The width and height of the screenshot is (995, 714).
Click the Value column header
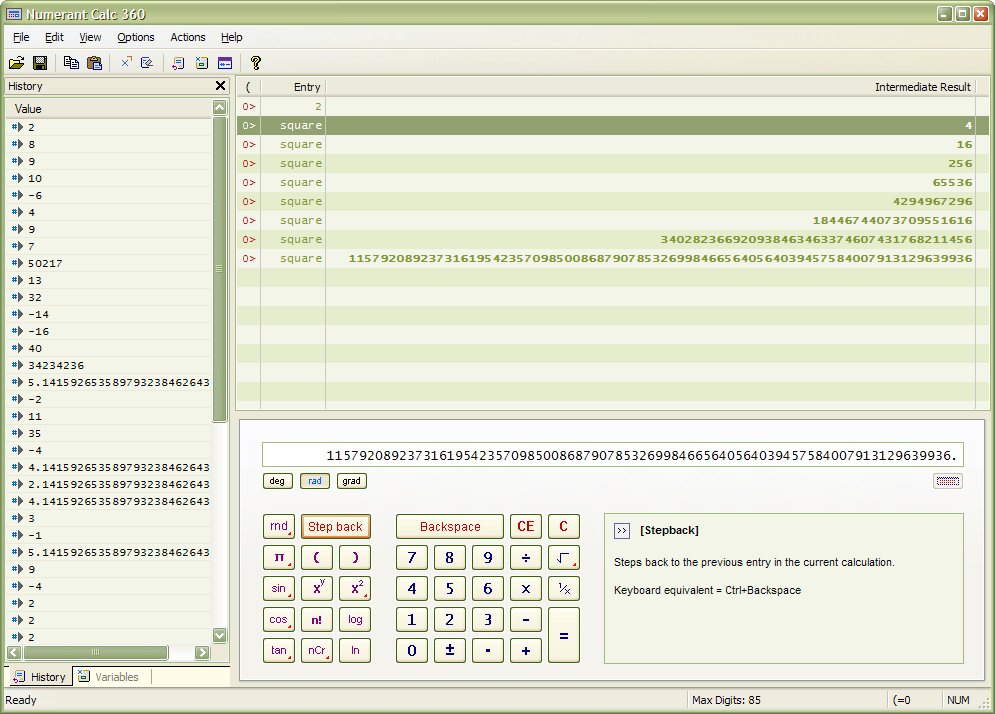coord(109,109)
